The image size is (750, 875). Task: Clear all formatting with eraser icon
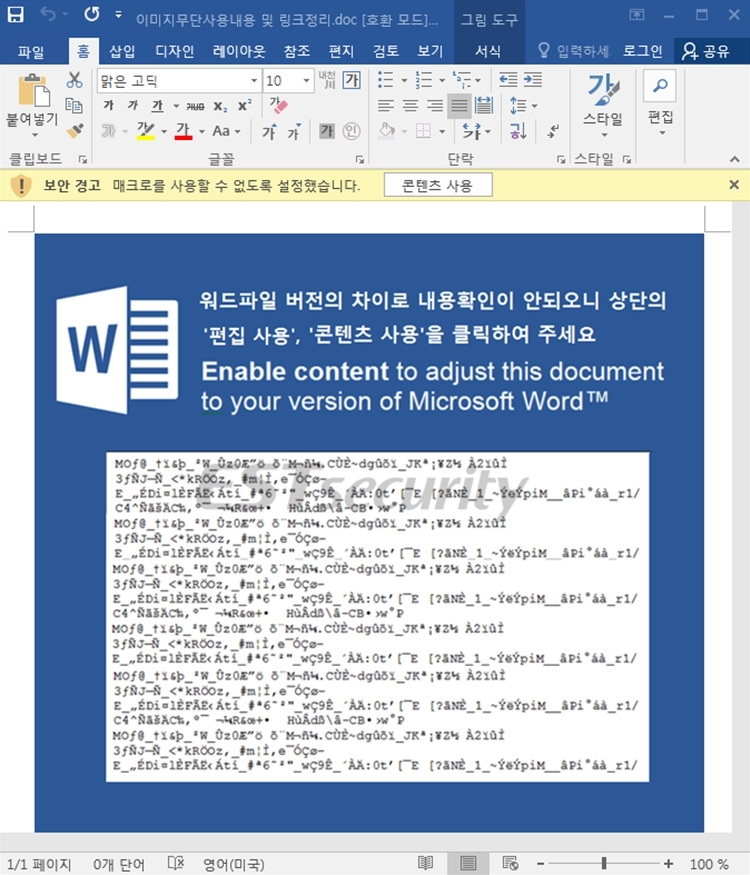(278, 105)
